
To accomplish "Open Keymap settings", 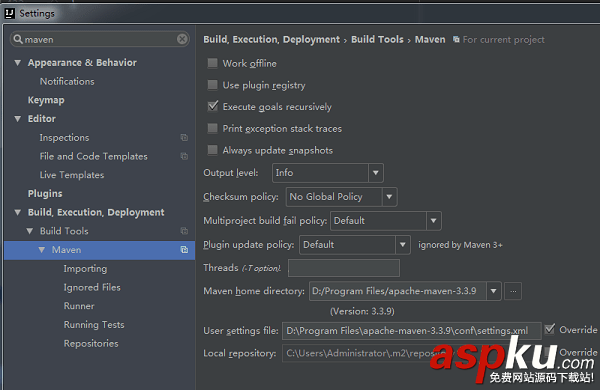I will pos(46,100).
